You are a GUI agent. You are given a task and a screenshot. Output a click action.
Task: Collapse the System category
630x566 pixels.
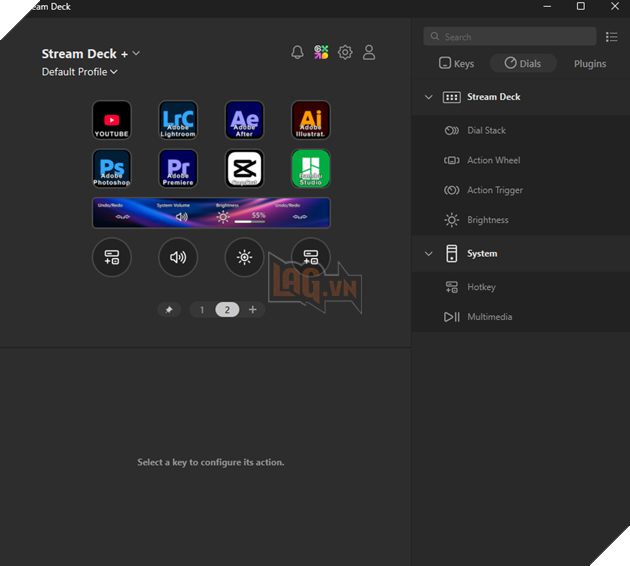pyautogui.click(x=429, y=253)
